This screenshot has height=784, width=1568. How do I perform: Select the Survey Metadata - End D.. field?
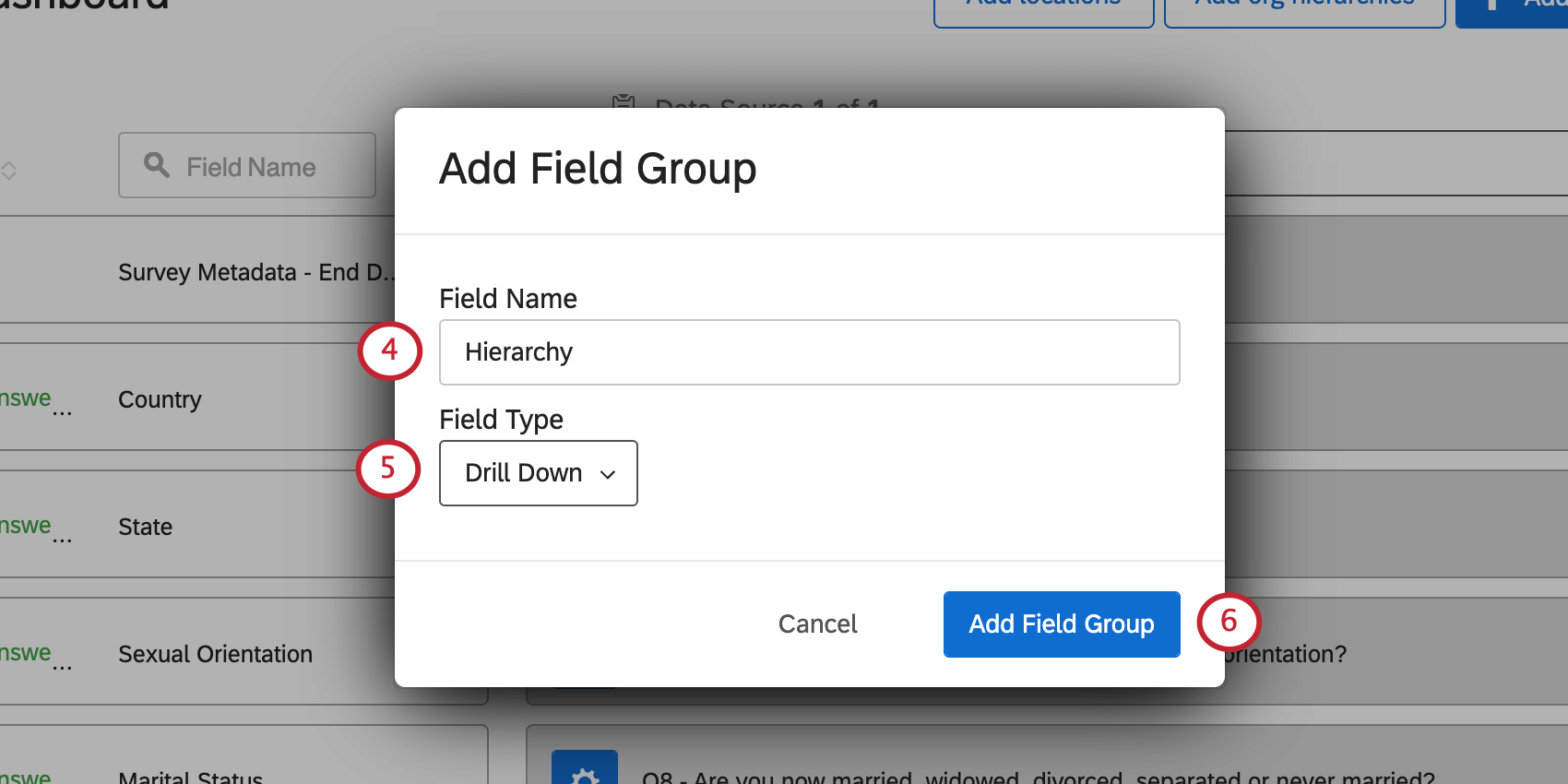[x=255, y=273]
